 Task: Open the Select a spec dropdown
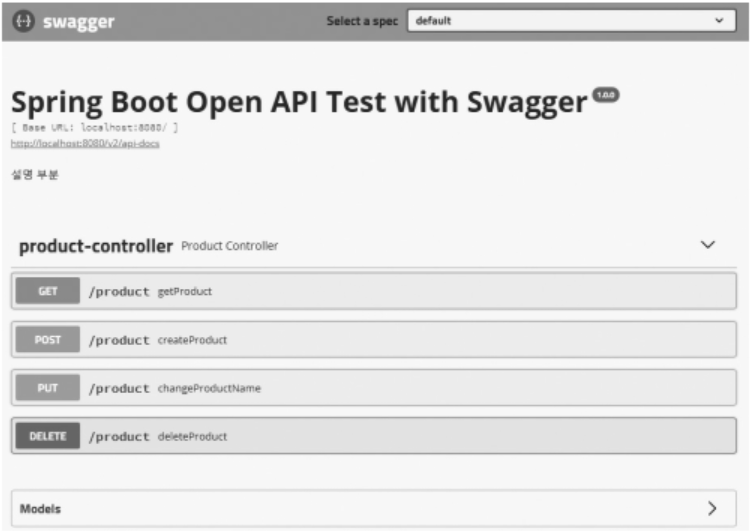[571, 21]
